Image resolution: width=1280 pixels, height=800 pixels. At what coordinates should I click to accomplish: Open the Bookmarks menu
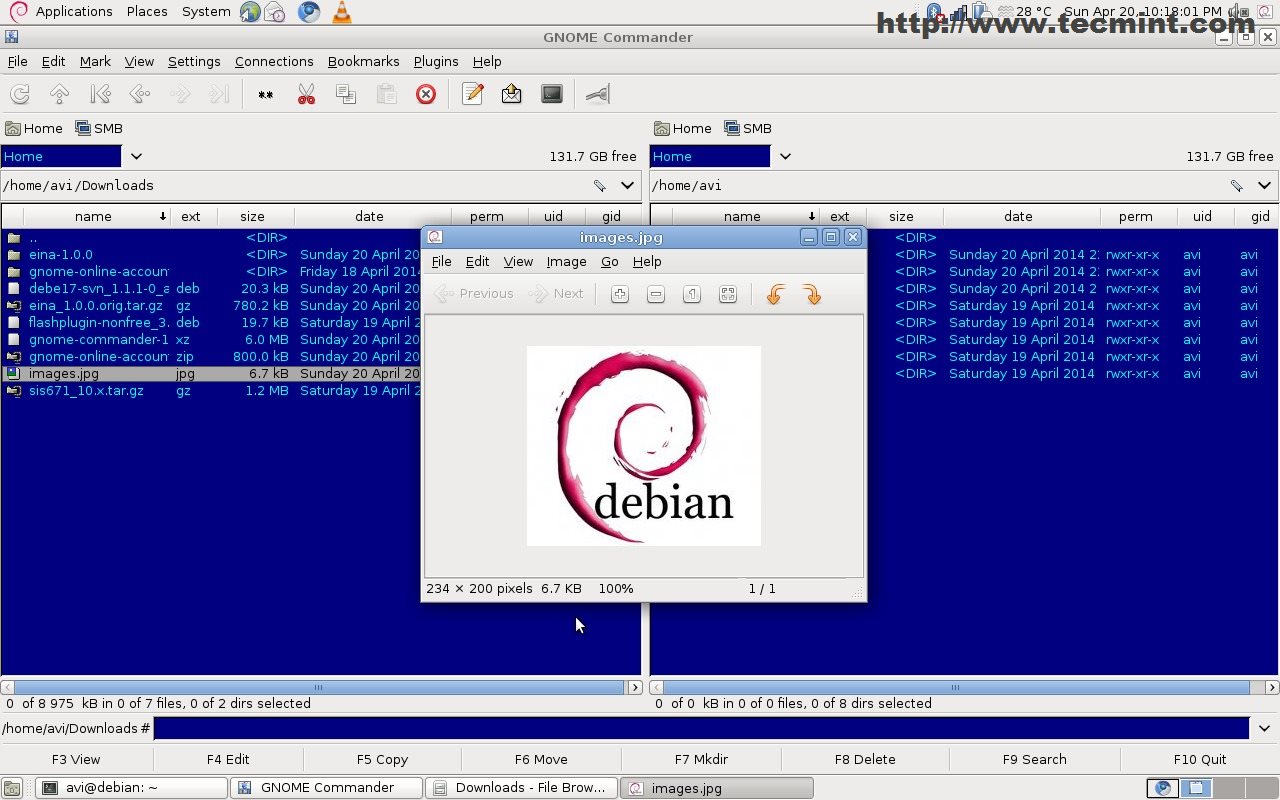363,61
